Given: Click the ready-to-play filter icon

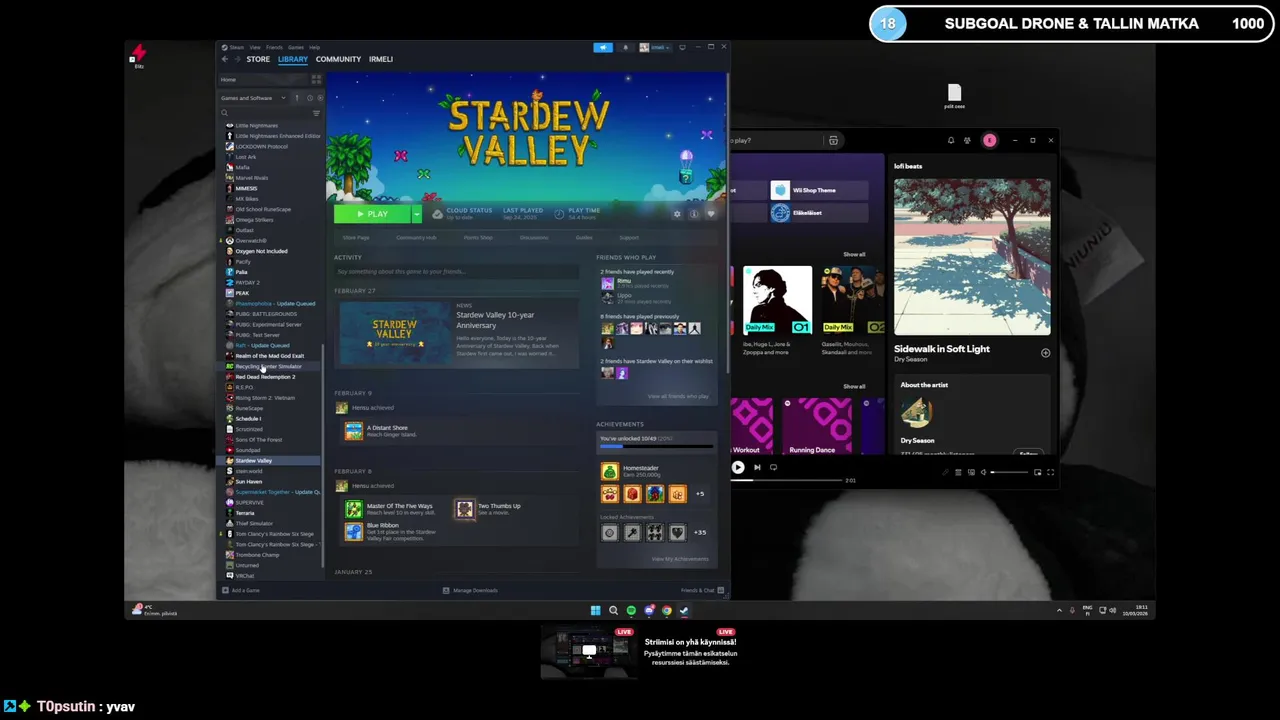Looking at the screenshot, I should point(319,98).
